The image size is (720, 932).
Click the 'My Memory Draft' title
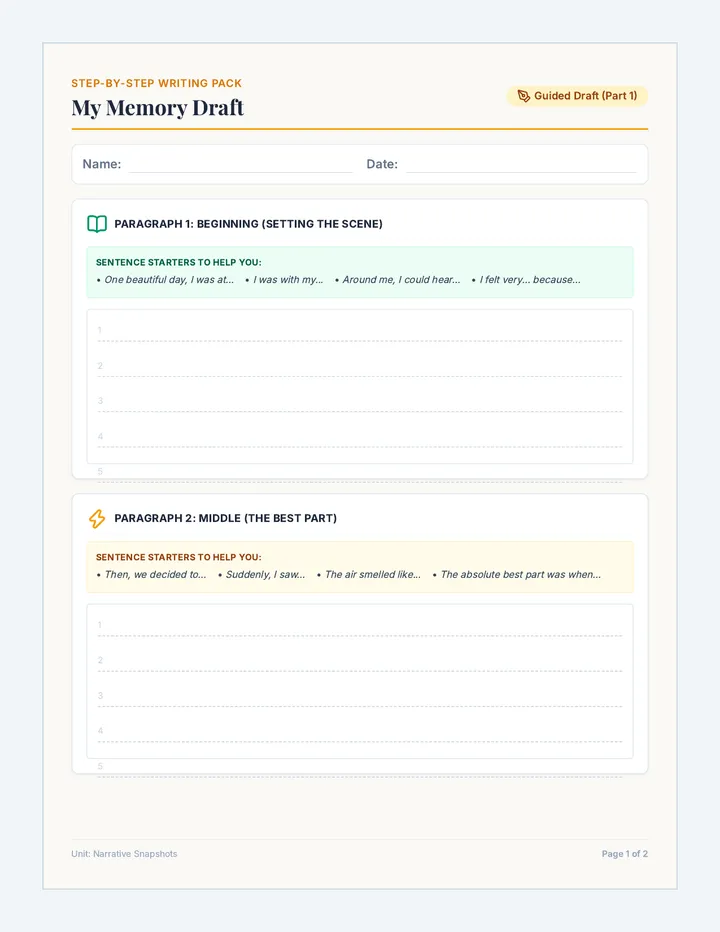click(158, 108)
